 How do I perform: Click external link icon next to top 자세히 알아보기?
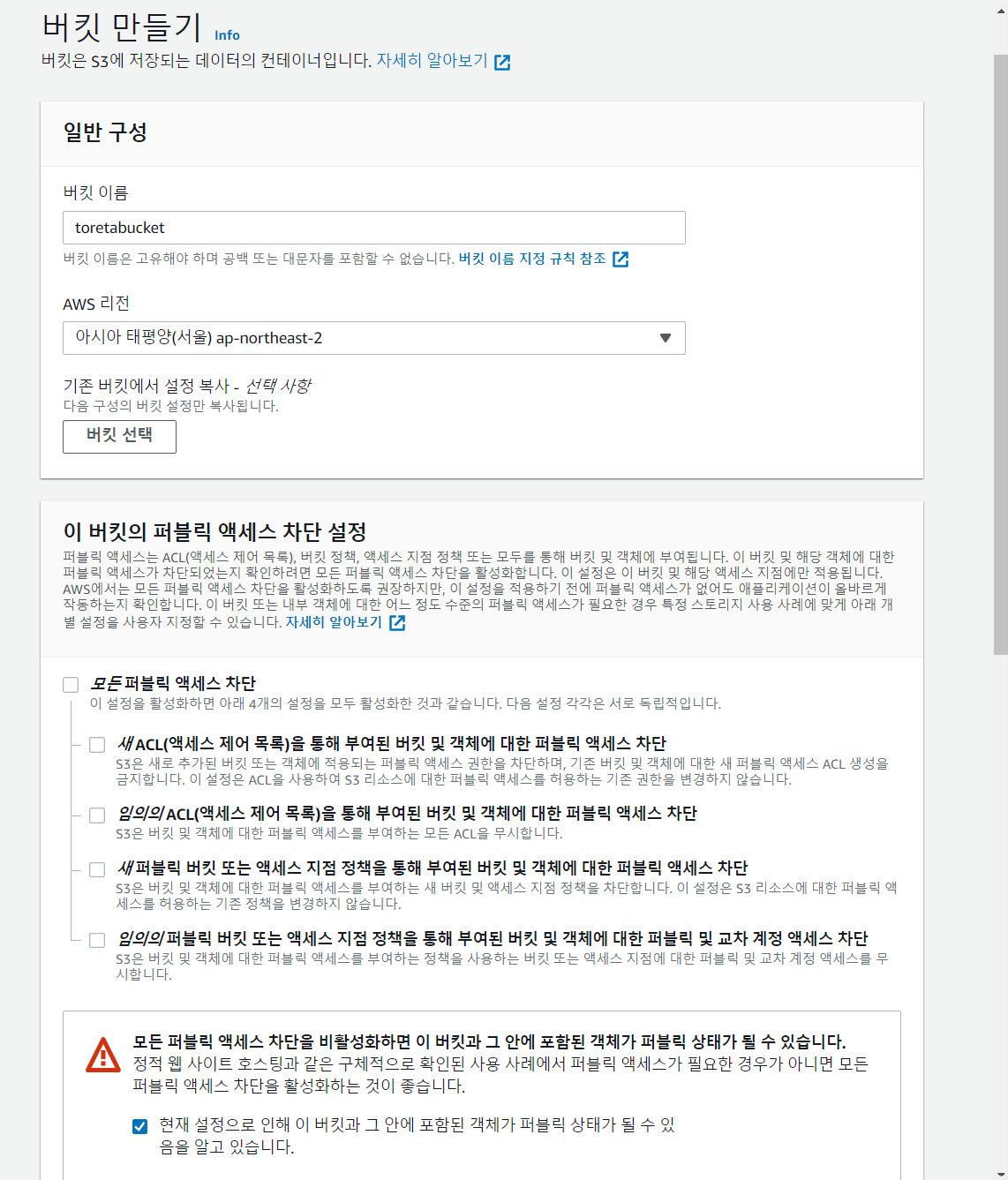click(502, 62)
